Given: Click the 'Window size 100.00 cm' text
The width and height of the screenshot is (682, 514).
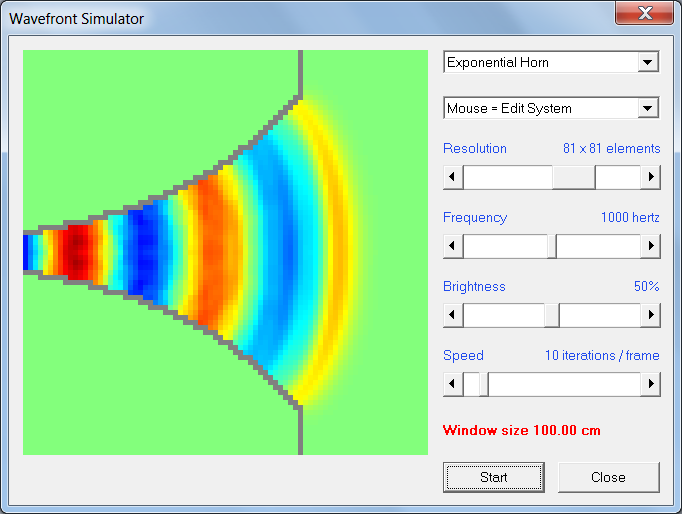Looking at the screenshot, I should pos(522,431).
